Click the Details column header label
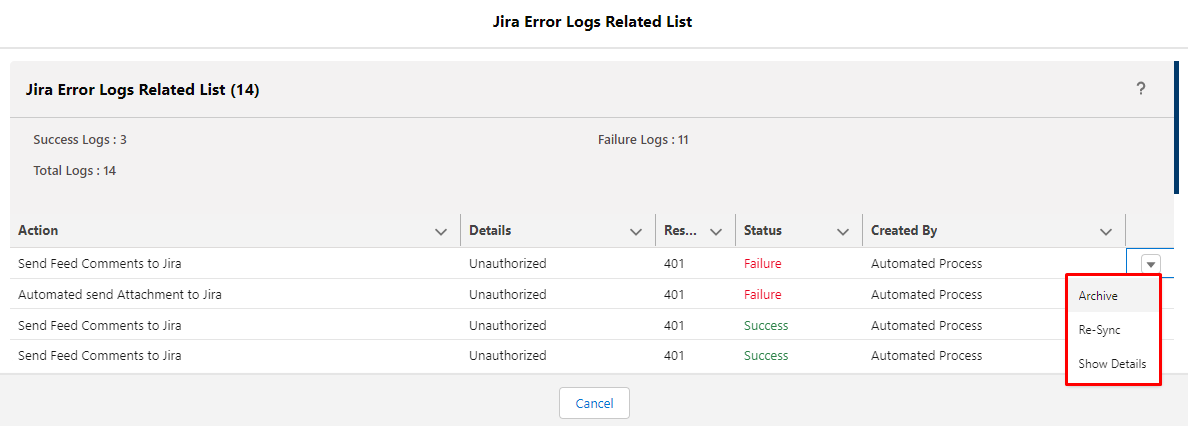Image resolution: width=1188 pixels, height=426 pixels. pos(490,230)
